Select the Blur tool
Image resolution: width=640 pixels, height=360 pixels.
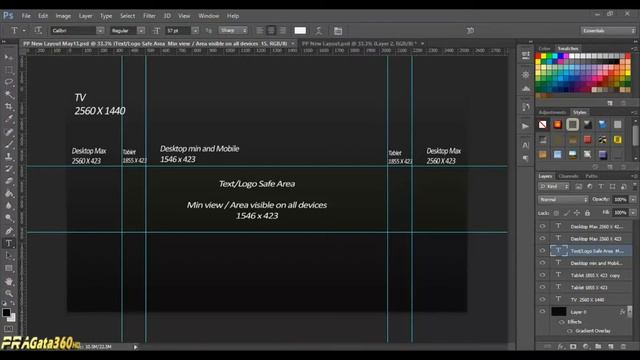tap(9, 206)
